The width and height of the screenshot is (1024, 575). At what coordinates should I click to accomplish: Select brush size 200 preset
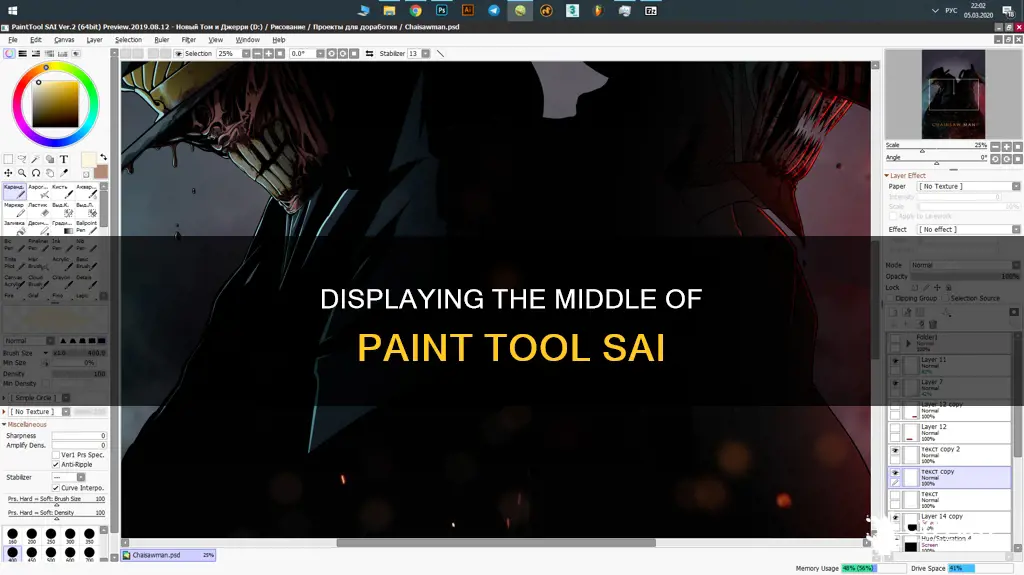click(31, 536)
